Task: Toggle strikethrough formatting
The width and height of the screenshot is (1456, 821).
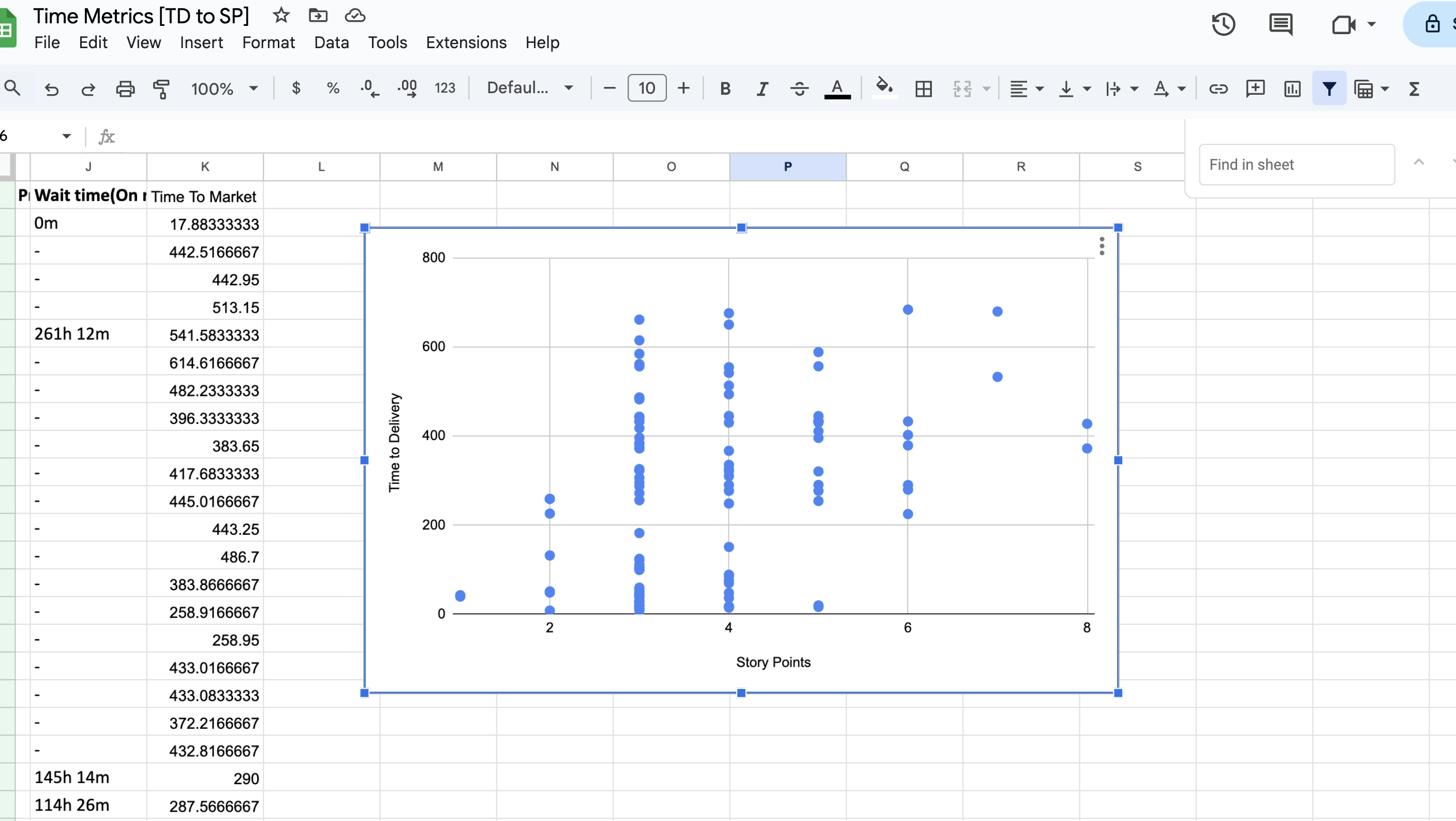Action: tap(799, 89)
